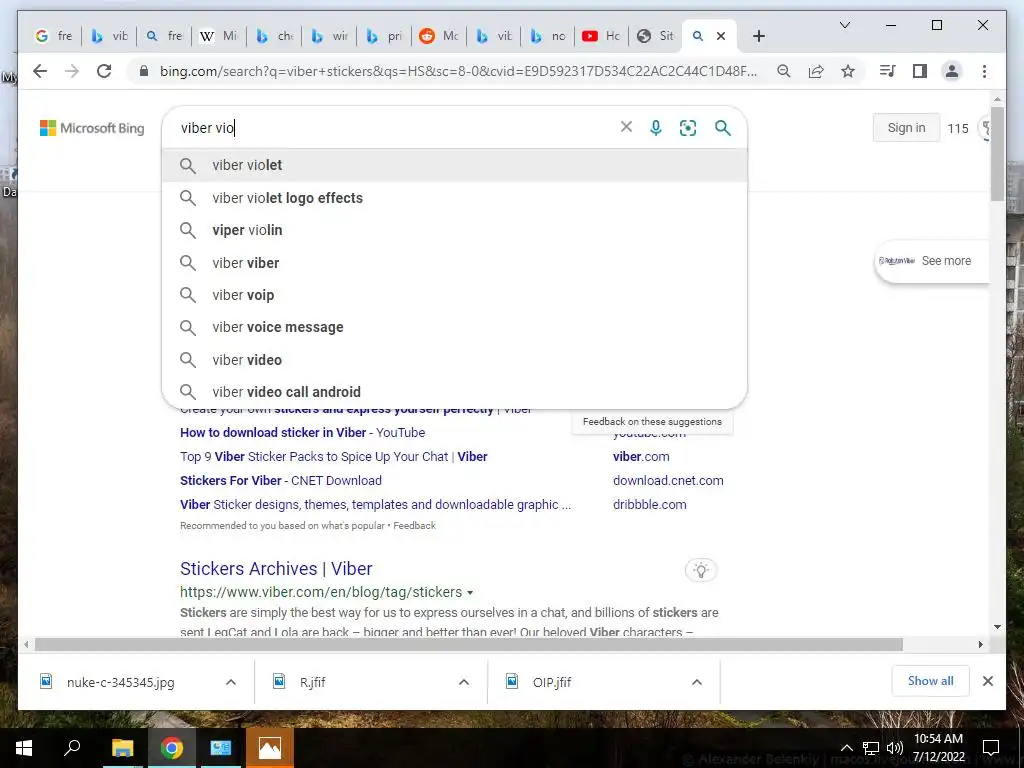Switch to the Wikipedia tab
This screenshot has height=768, width=1024.
point(219,37)
